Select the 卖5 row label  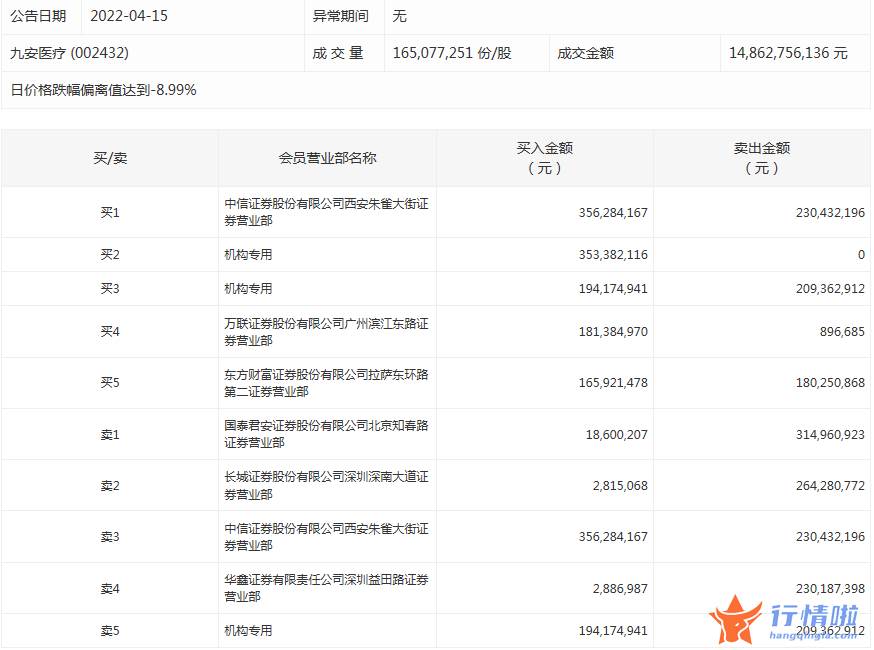coord(110,631)
